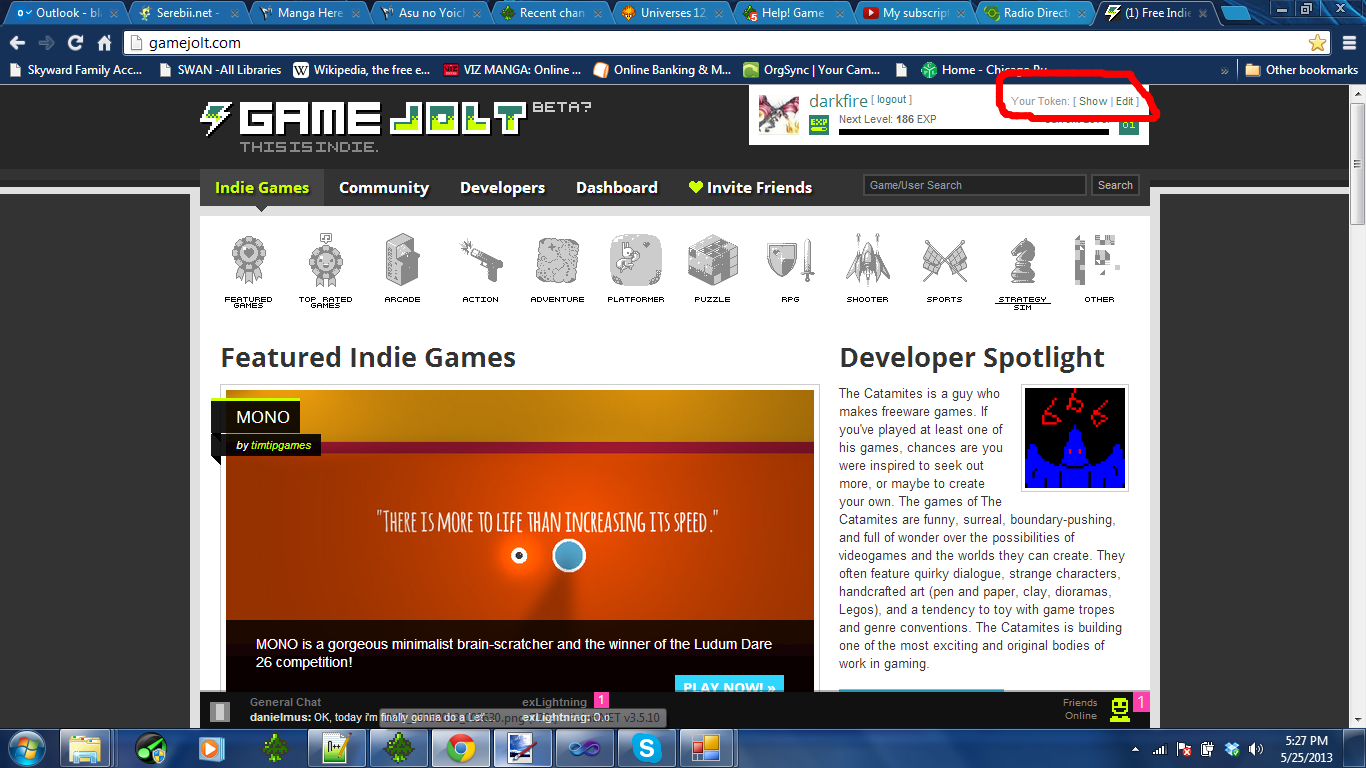
Task: Click the PLAY NOW button for MONO
Action: click(729, 686)
